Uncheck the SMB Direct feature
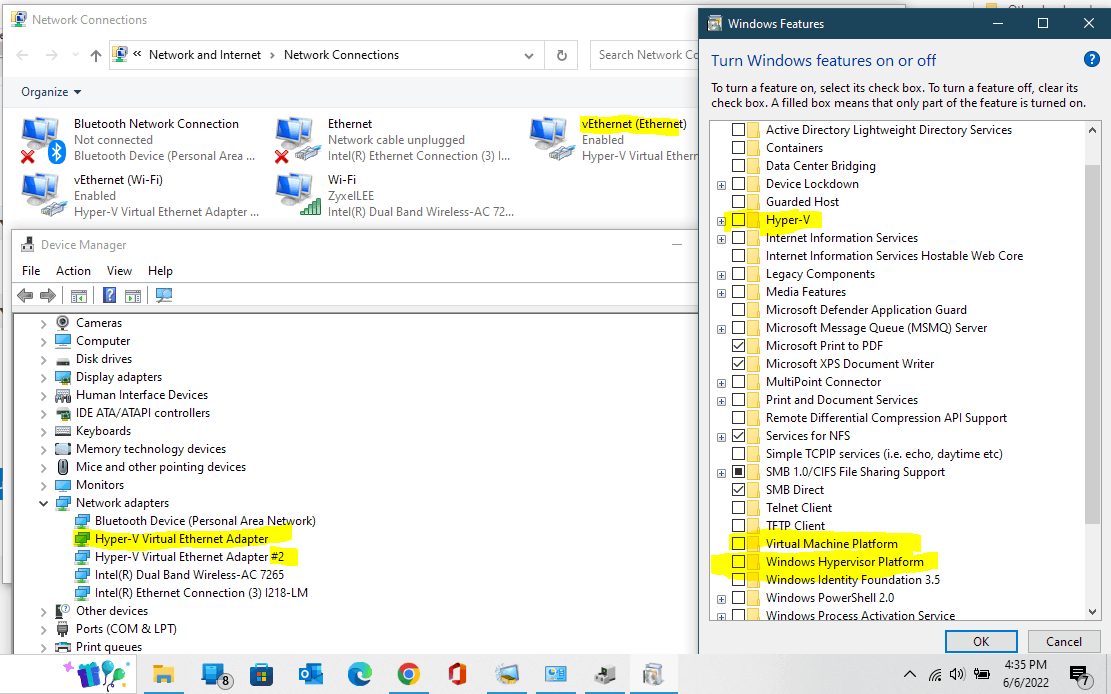The width and height of the screenshot is (1111, 694). (738, 490)
